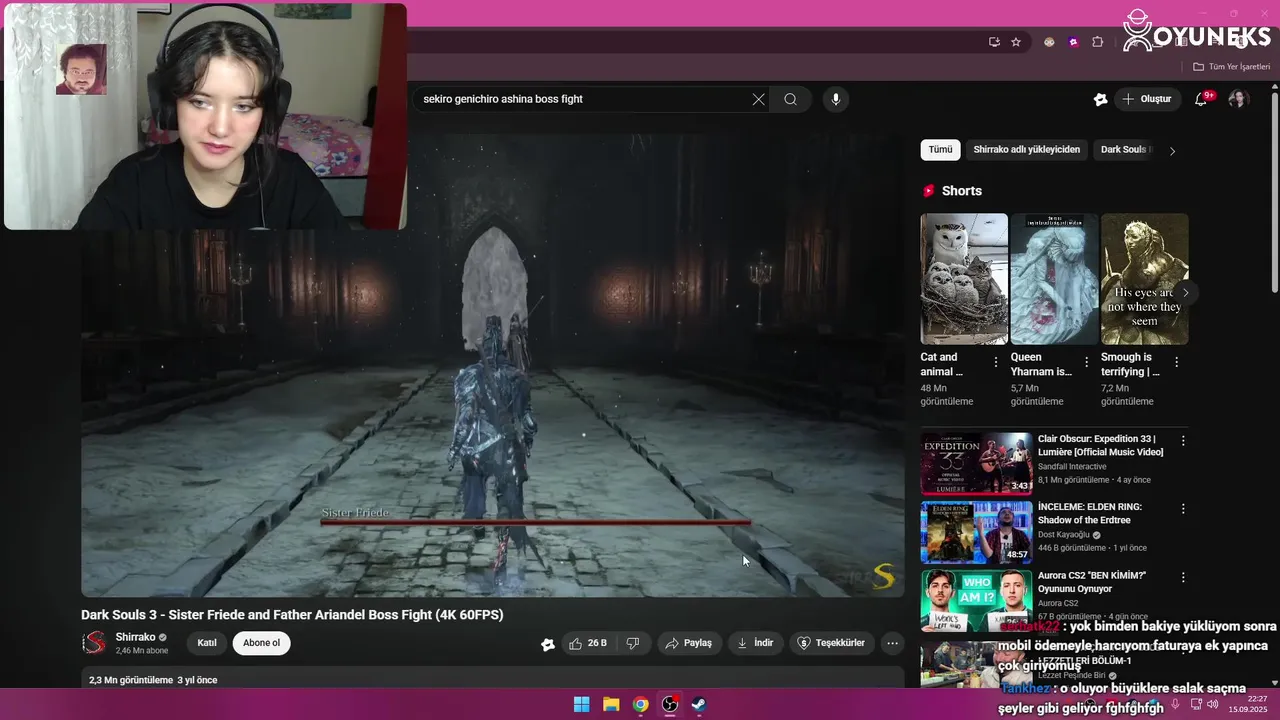Viewport: 1280px width, 720px height.
Task: Open more actions three-dot menu
Action: (893, 643)
